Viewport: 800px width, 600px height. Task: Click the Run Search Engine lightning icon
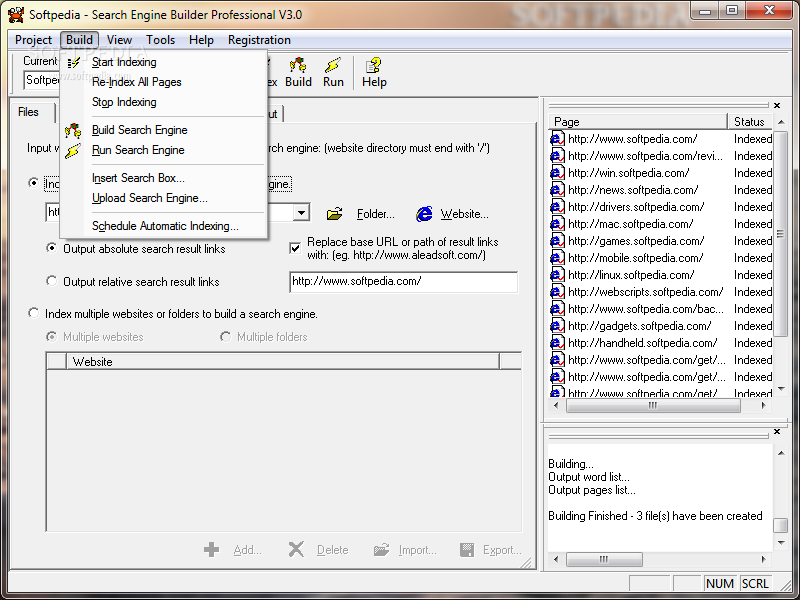point(73,151)
